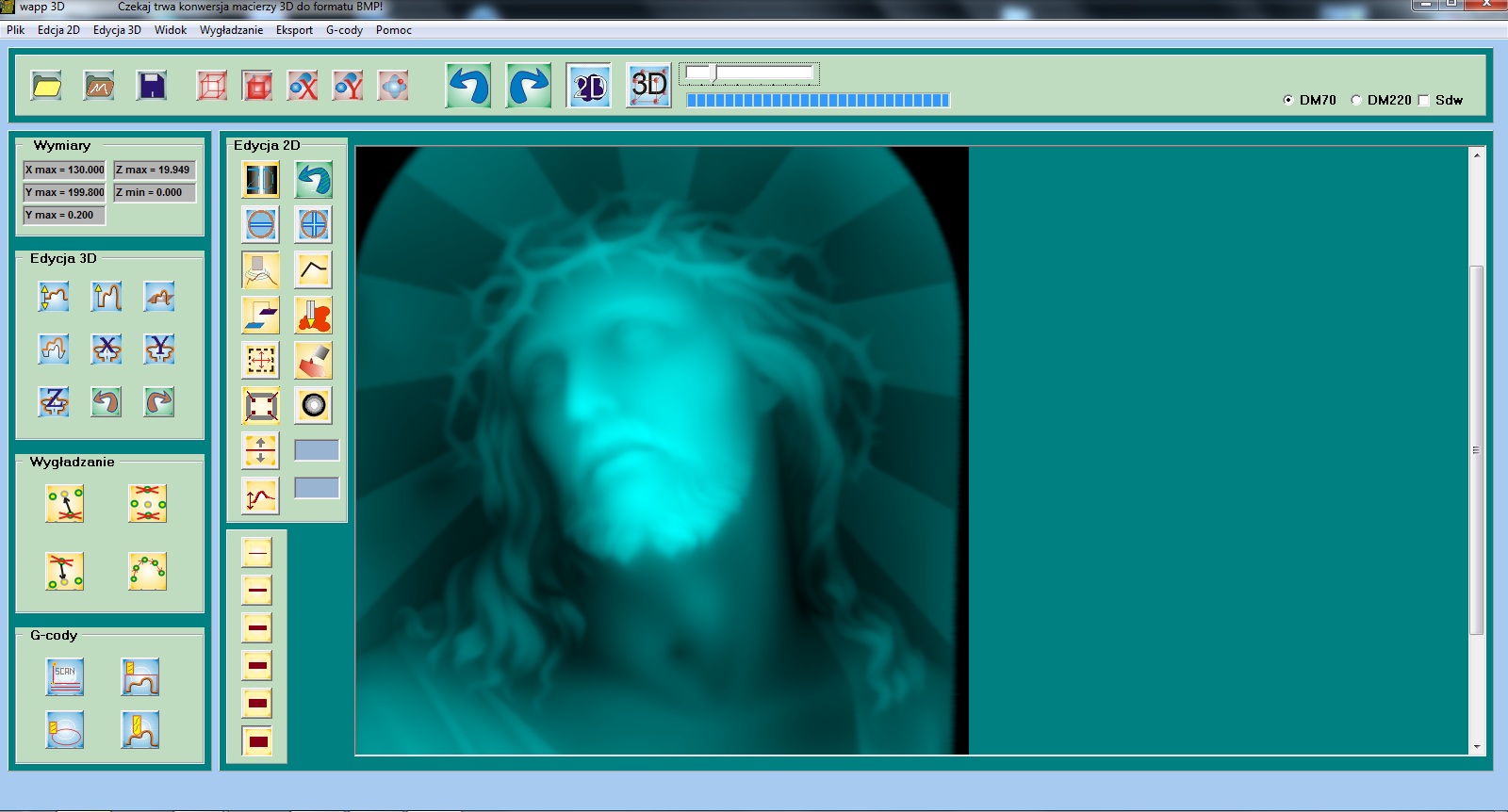Click the red X axis toolbar icon
1508x812 pixels.
click(303, 86)
